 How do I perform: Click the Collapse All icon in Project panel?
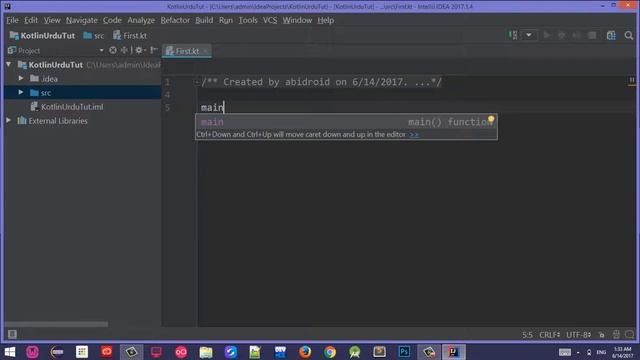[x=124, y=50]
